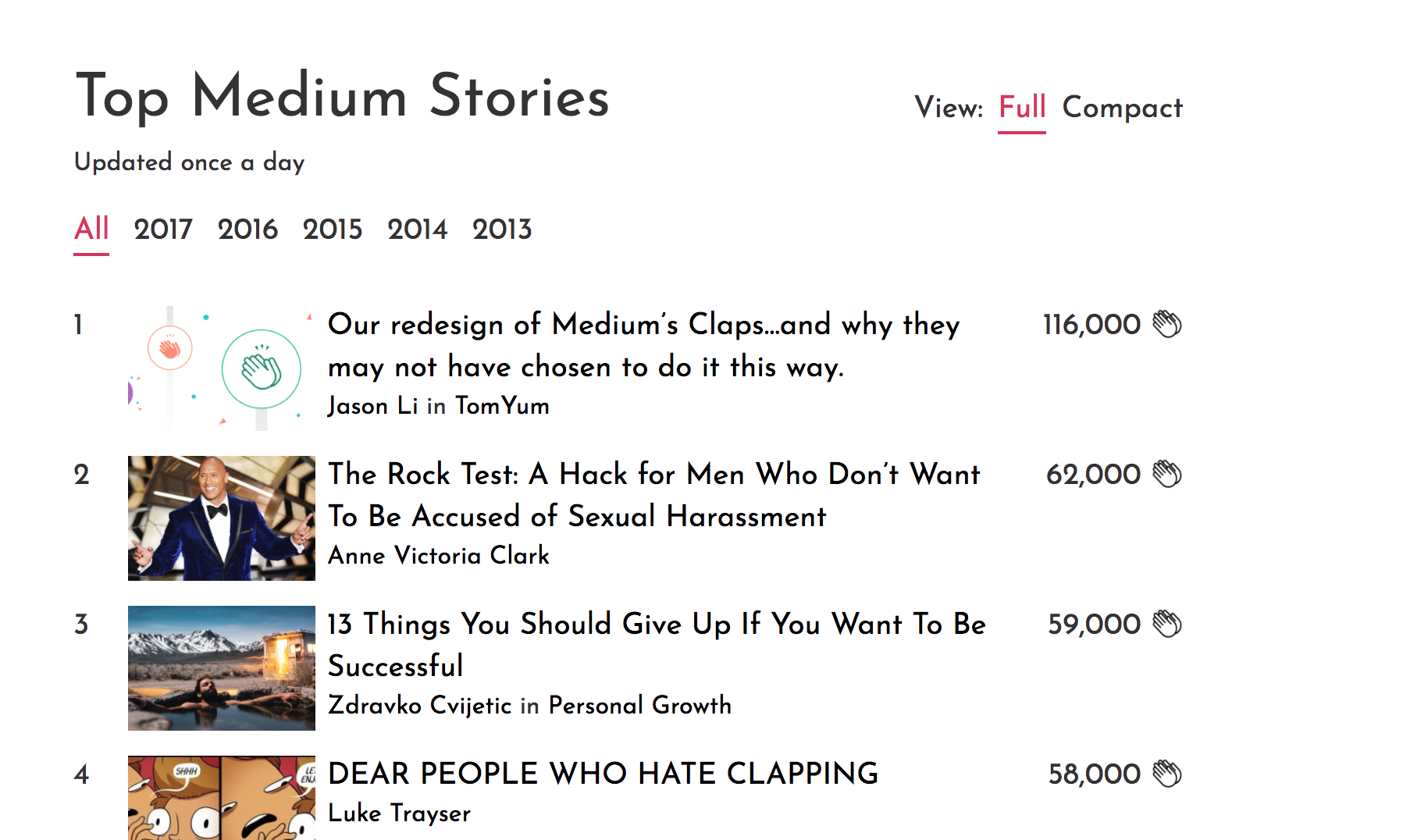1410x840 pixels.
Task: Visit Jason Li's profile
Action: click(372, 407)
